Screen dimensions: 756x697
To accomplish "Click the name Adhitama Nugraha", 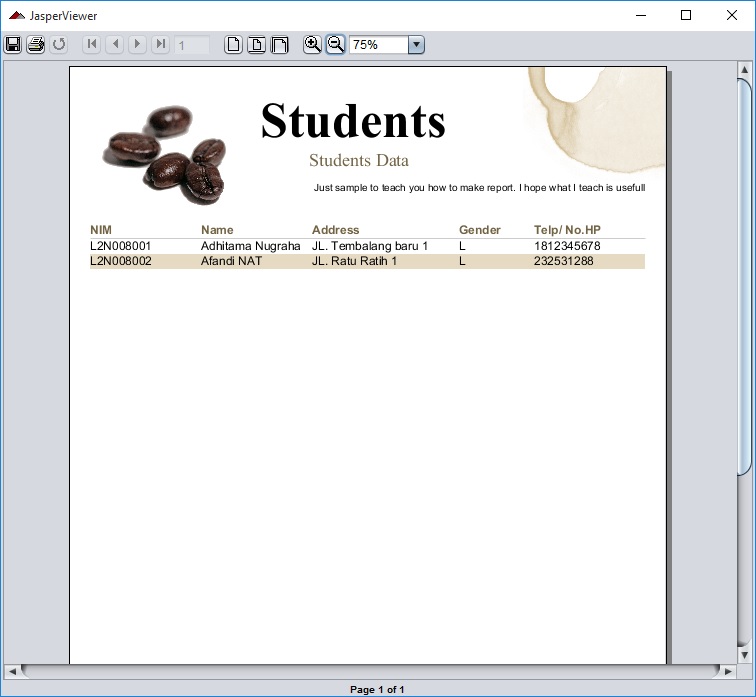I will (251, 246).
